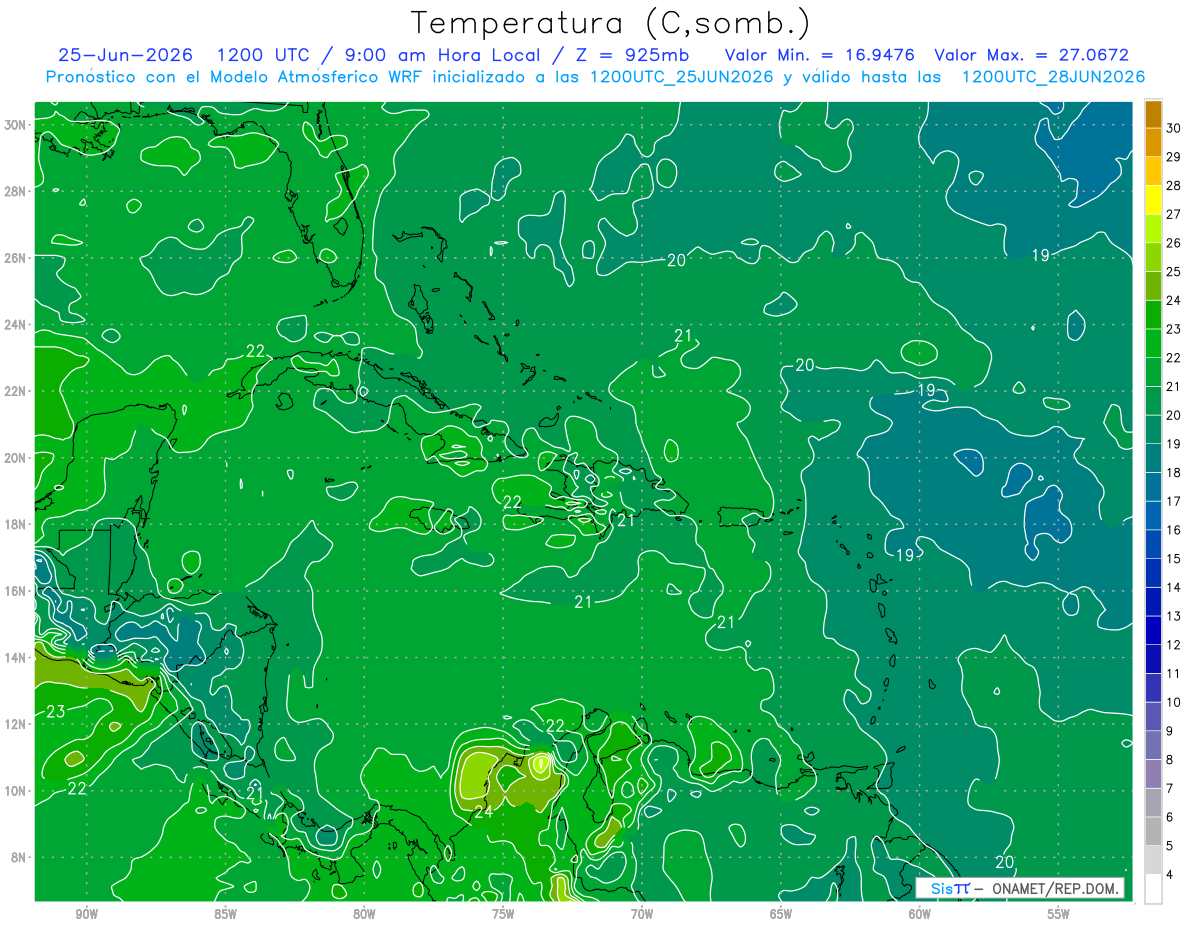
Task: Click the "90W" longitude axis label
Action: click(86, 914)
